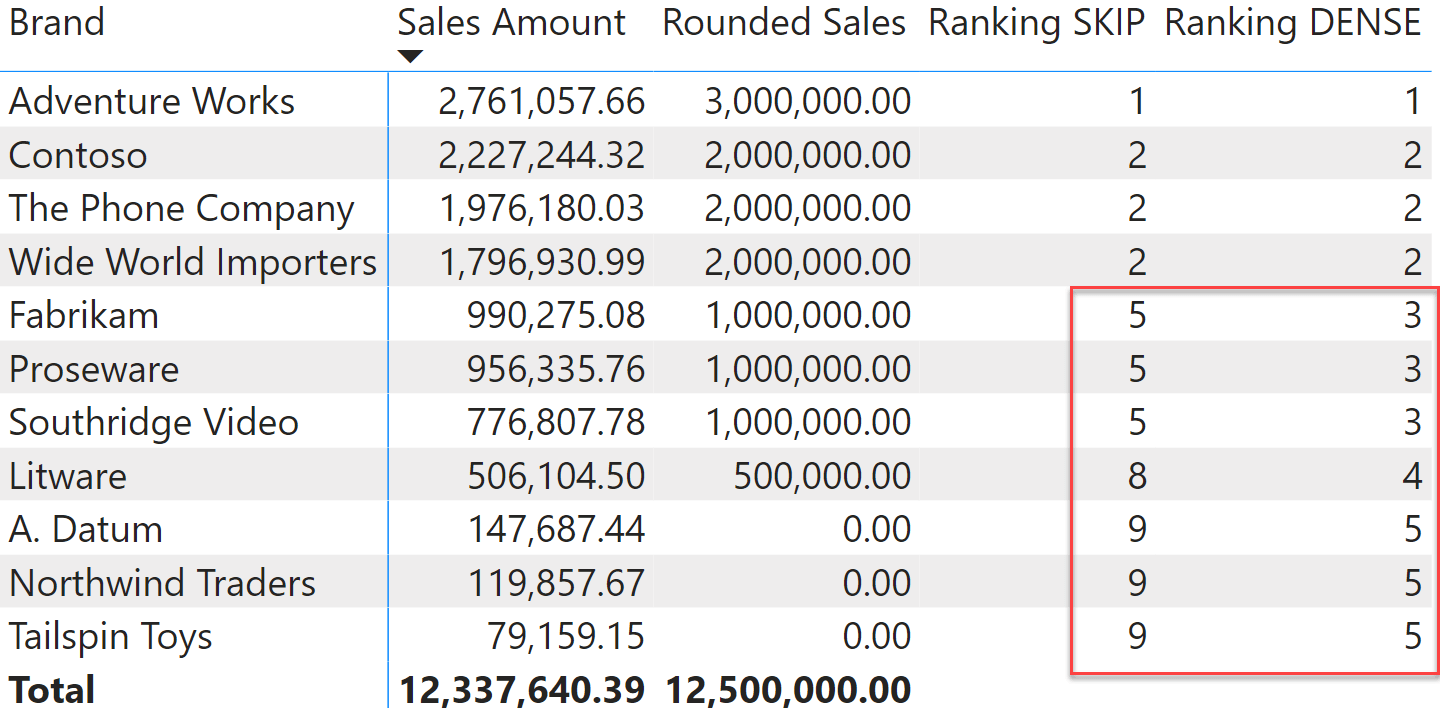Screen dimensions: 1440x708
Task: Click the Fabrikam brand cell
Action: click(84, 315)
